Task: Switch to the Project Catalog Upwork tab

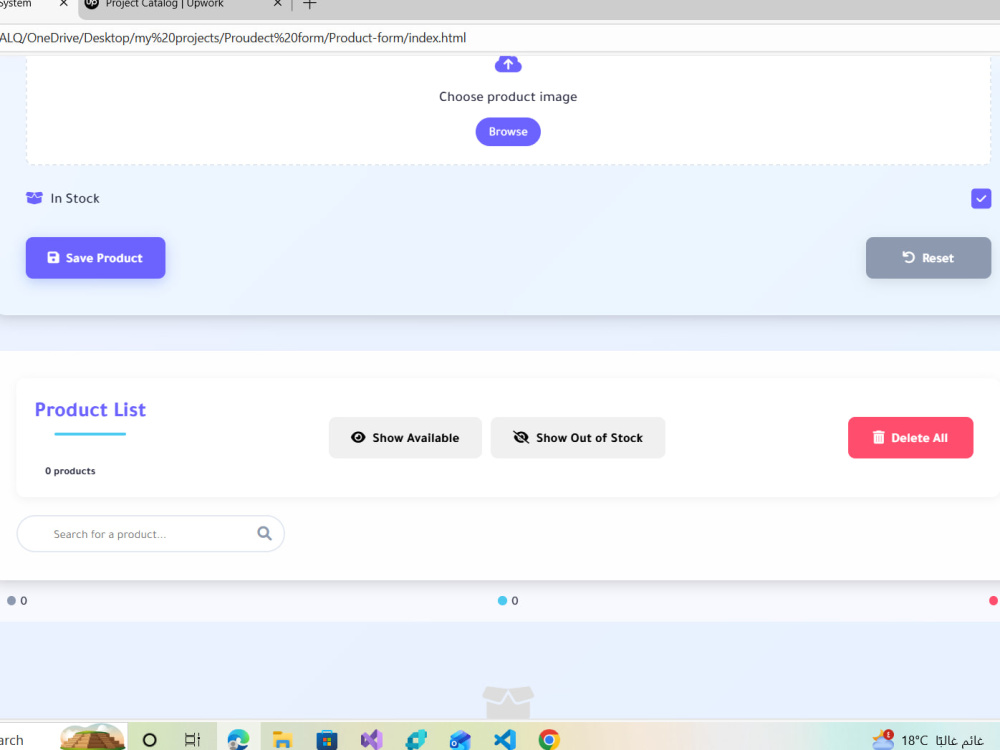Action: (165, 4)
